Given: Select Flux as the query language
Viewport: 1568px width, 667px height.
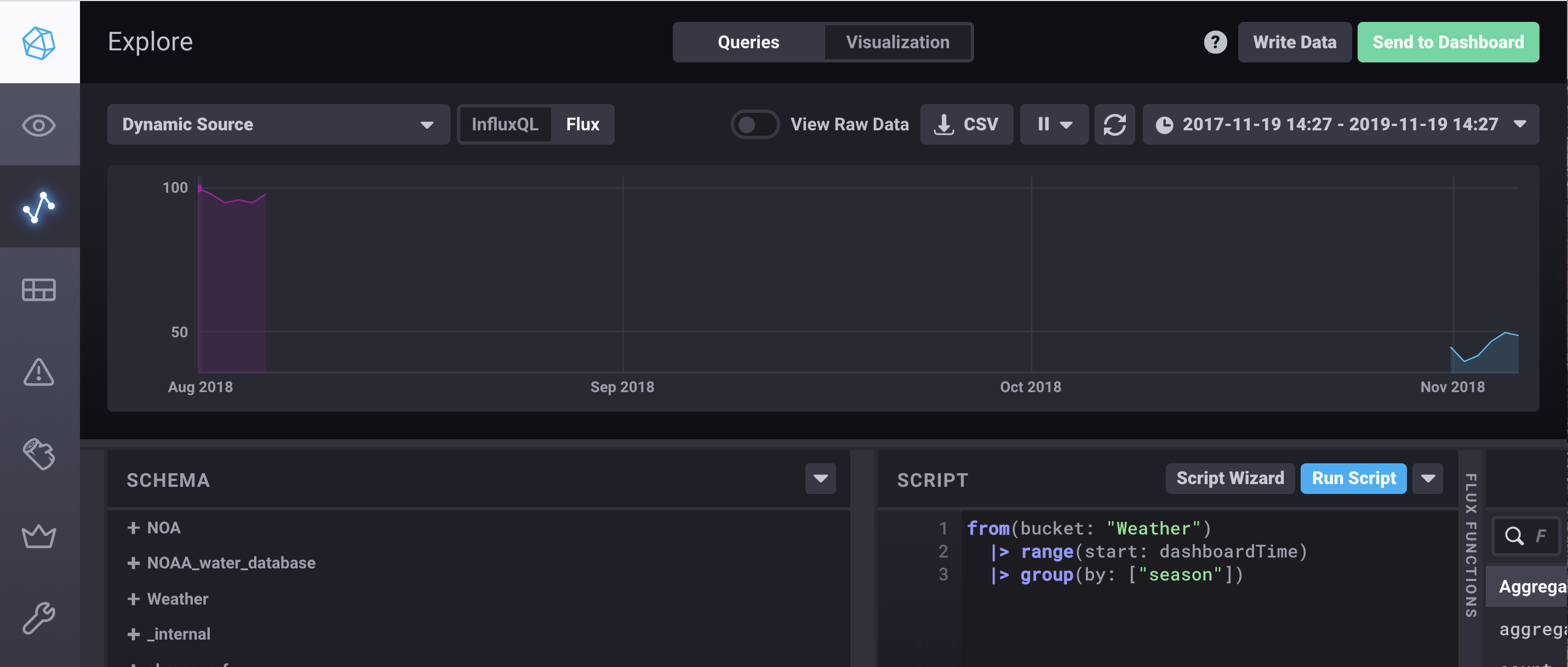Looking at the screenshot, I should point(582,124).
